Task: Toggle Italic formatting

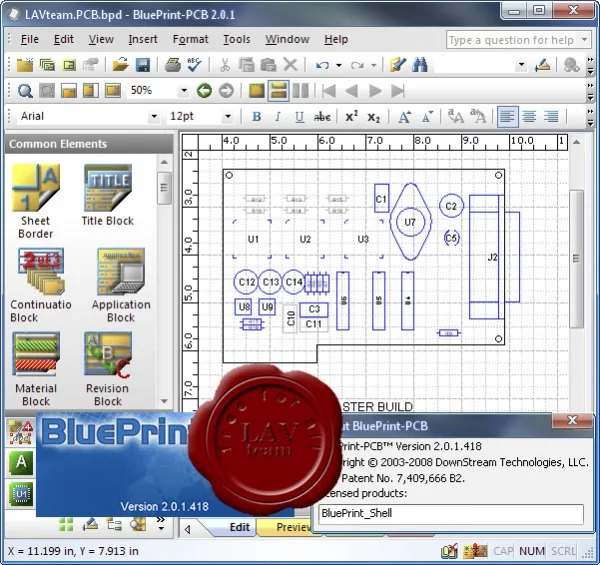Action: click(278, 117)
